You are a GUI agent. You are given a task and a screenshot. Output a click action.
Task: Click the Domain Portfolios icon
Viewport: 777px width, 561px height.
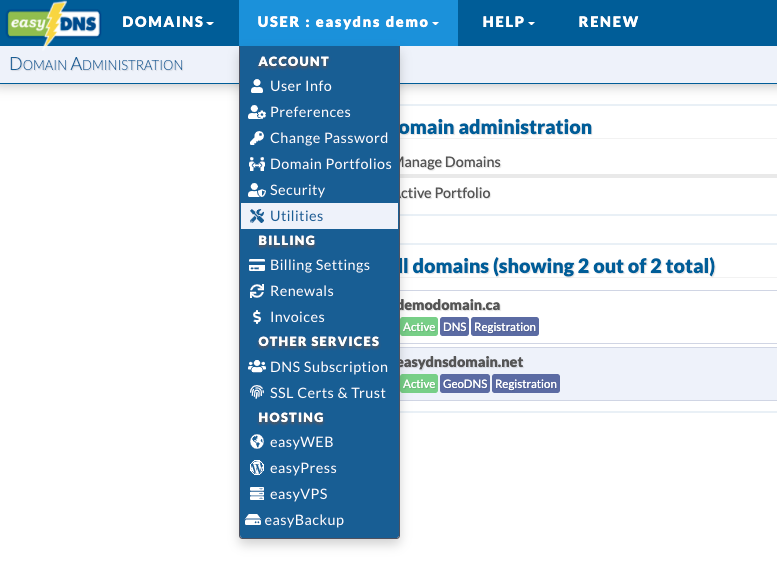(257, 164)
